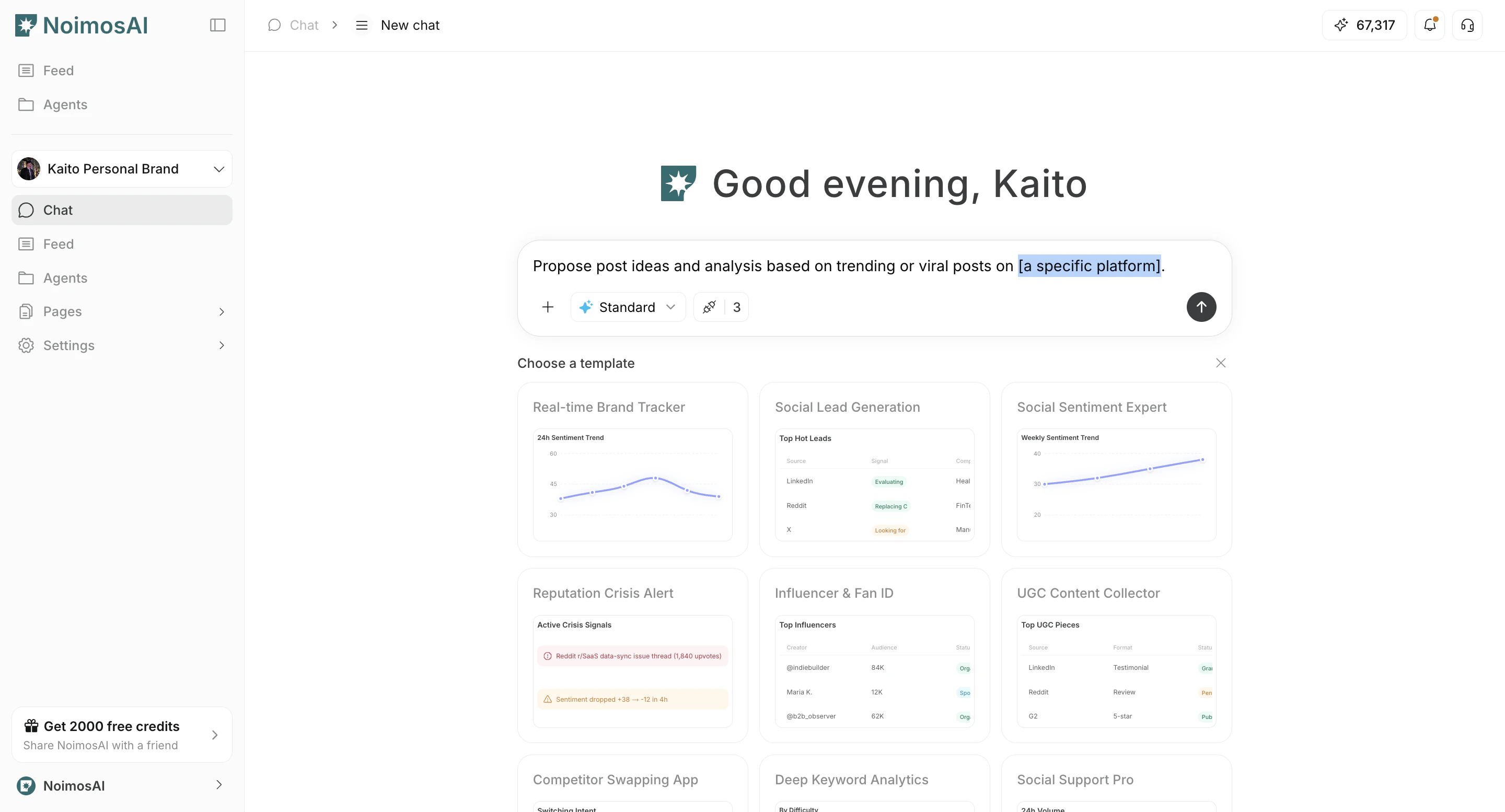Click the Top Hot Leads table title
Viewport: 1505px width, 812px height.
(x=805, y=438)
